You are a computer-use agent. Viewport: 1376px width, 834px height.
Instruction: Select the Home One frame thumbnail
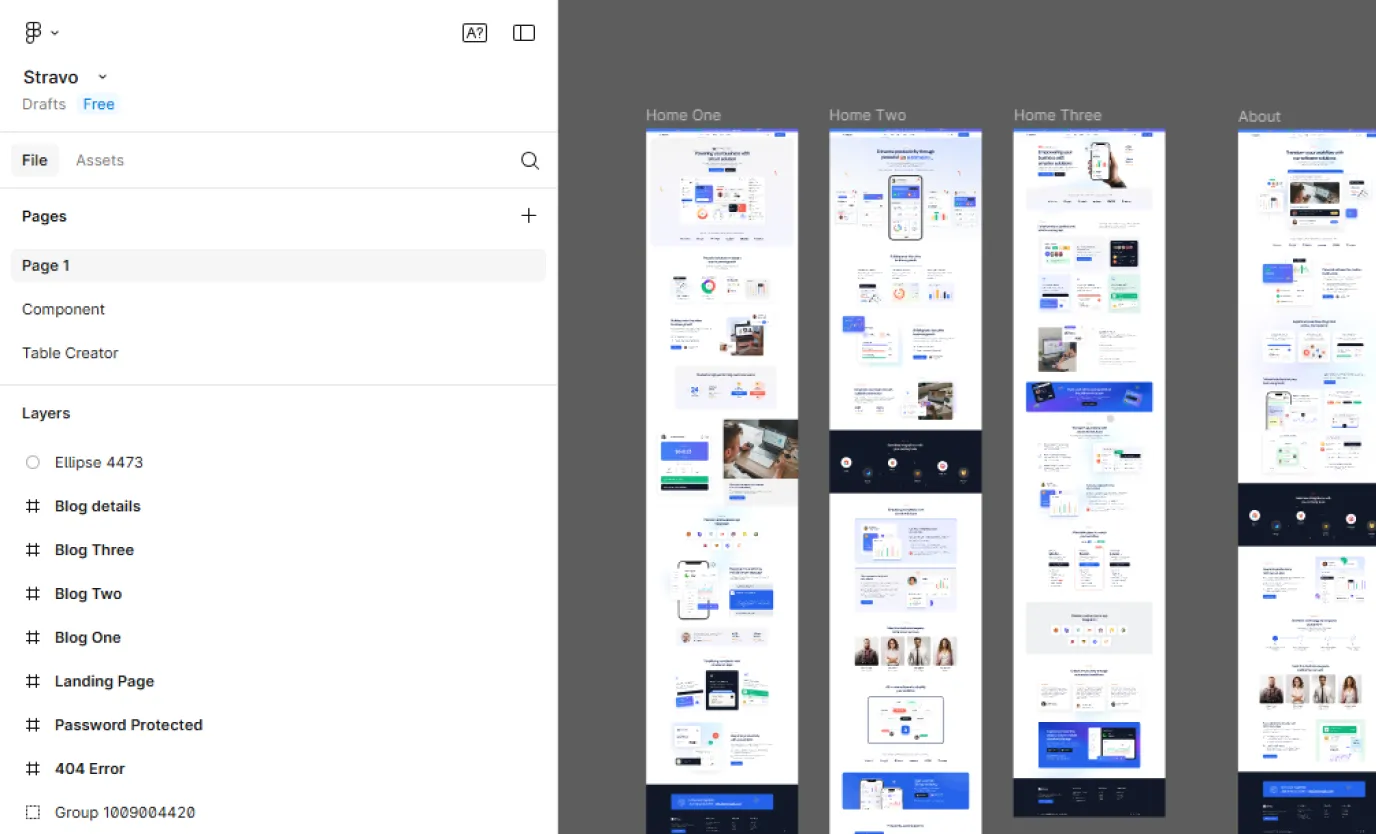pos(722,481)
